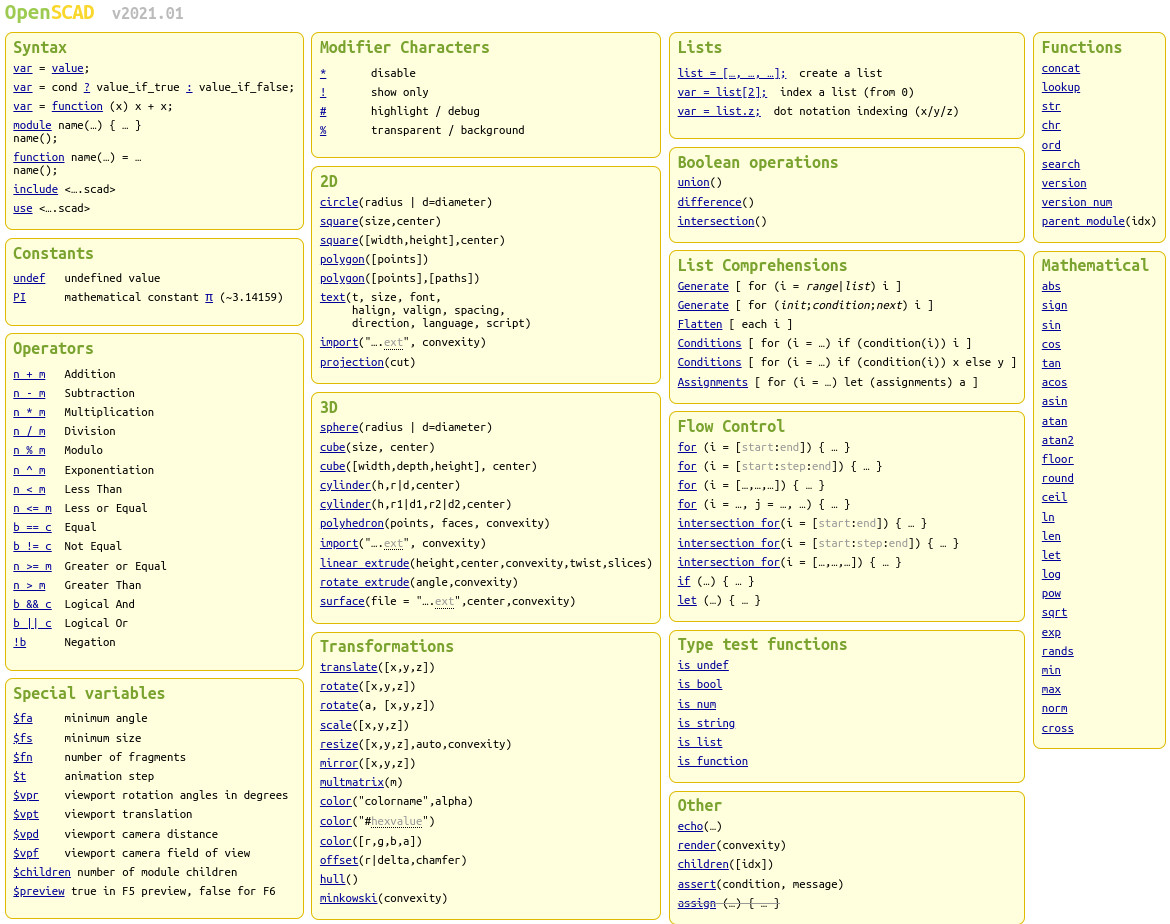Open the '$preview' special variable link

point(39,892)
